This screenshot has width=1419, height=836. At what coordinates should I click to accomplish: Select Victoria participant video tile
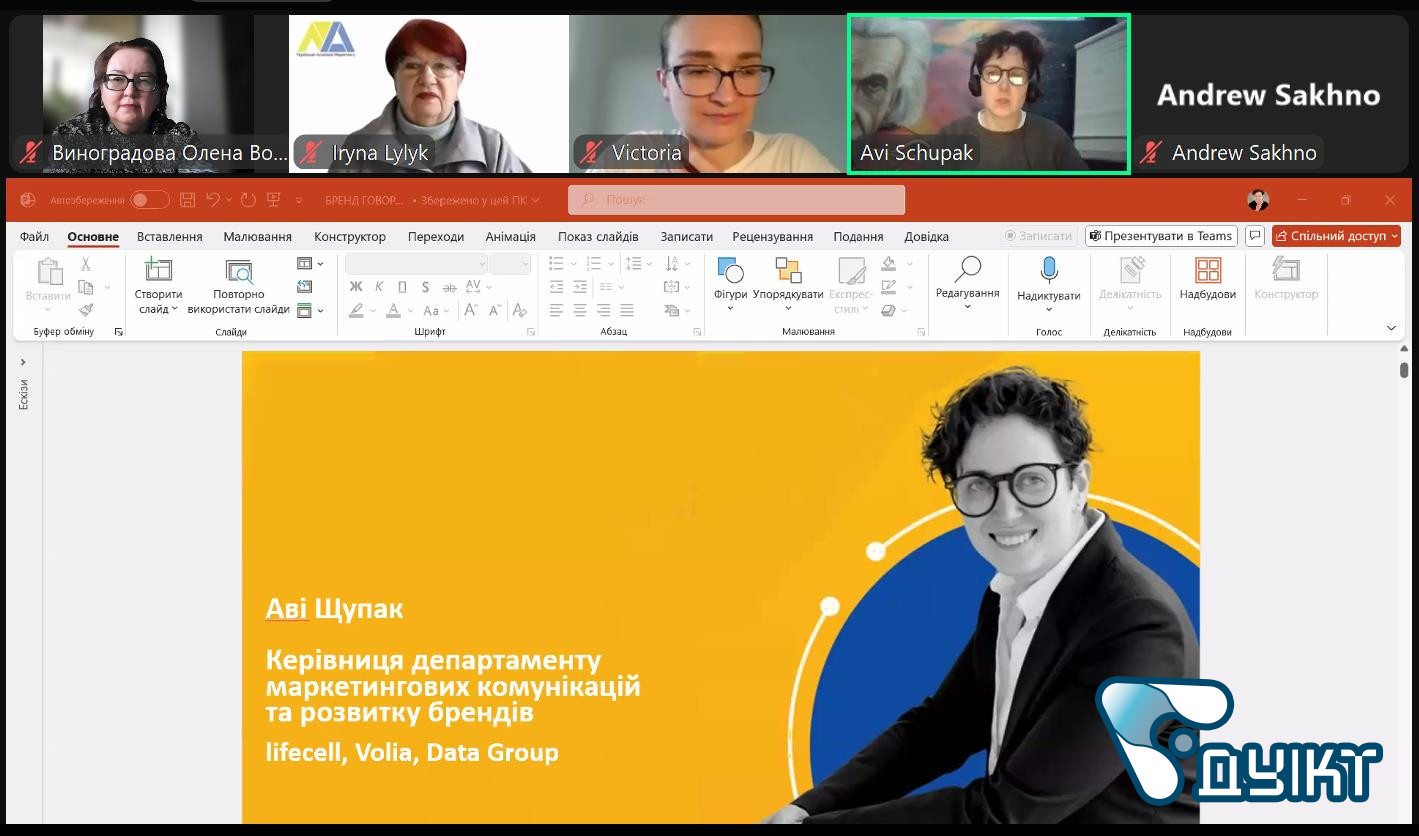point(708,94)
